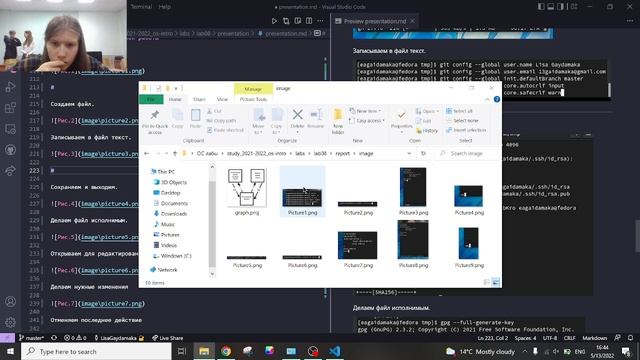Open the Terminal menu in VS Code
640x360 pixels.
click(141, 7)
